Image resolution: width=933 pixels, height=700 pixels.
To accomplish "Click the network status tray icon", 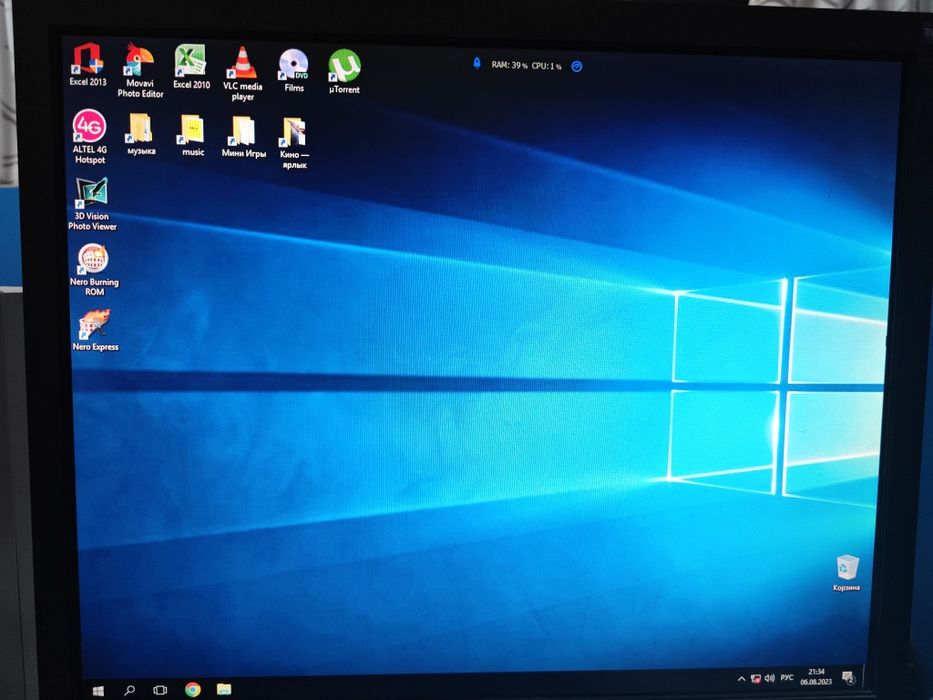I will 756,679.
